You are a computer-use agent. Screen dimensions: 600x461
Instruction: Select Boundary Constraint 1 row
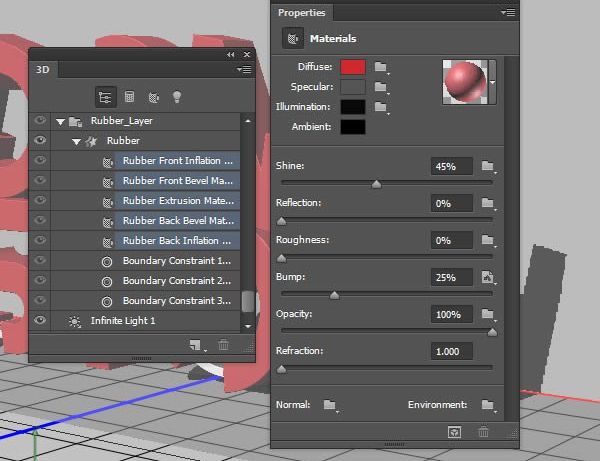coord(145,261)
